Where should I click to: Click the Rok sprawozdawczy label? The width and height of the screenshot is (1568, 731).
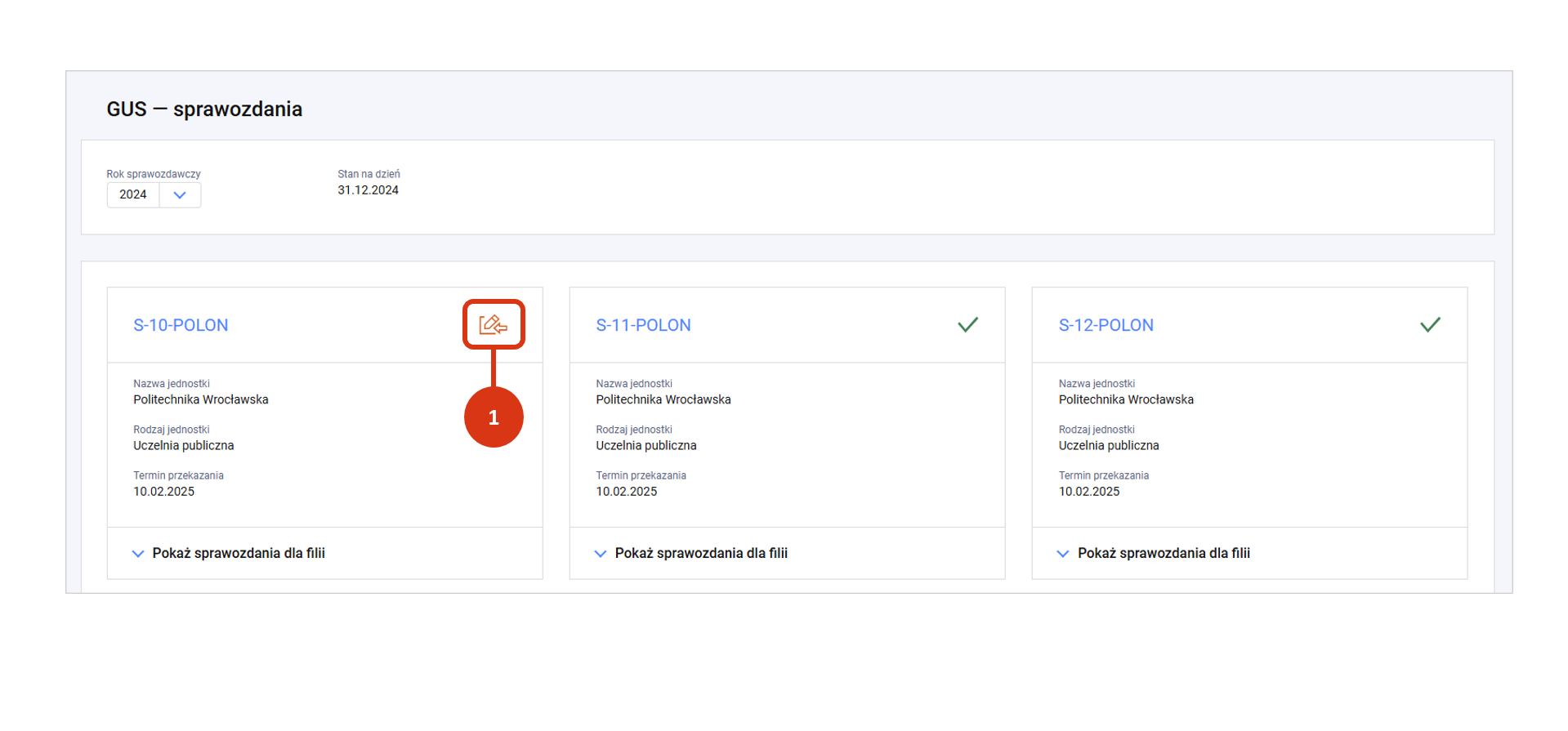(154, 174)
